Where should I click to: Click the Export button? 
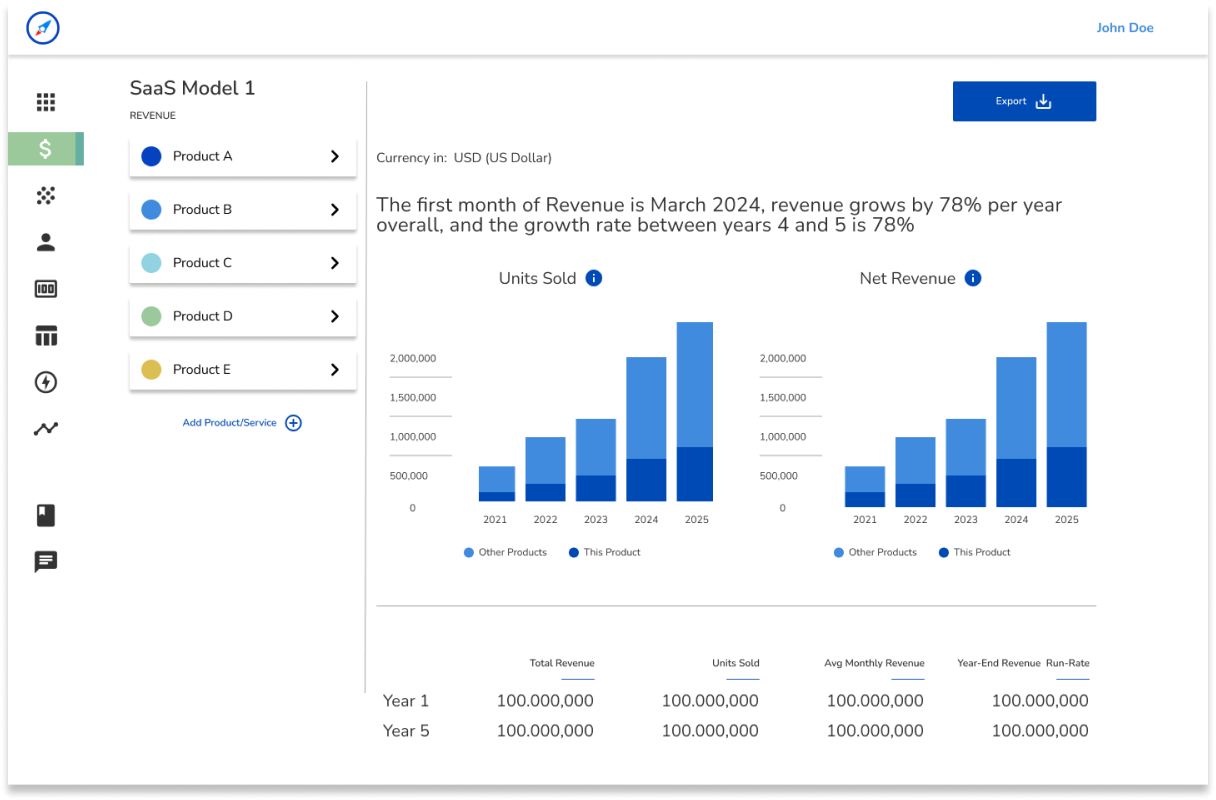click(1024, 101)
